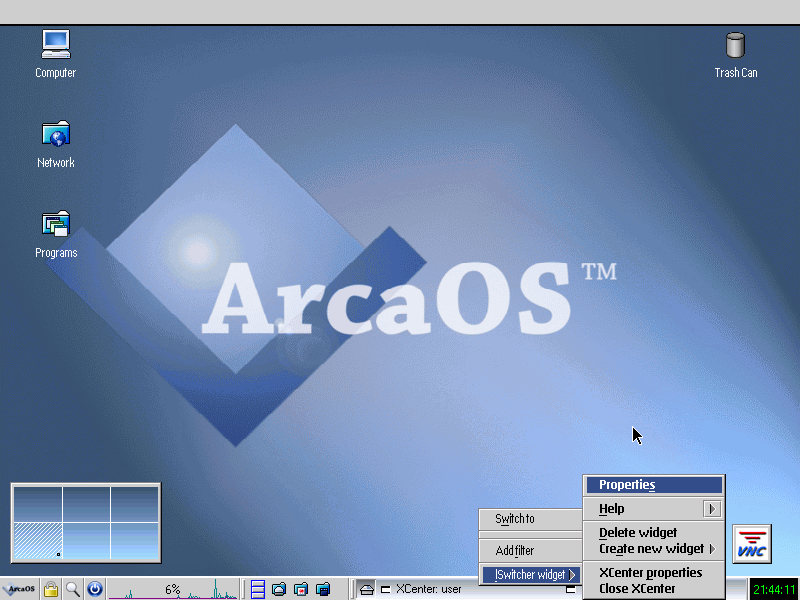This screenshot has width=800, height=600.
Task: Choose Close XCenter from the menu
Action: (x=654, y=588)
